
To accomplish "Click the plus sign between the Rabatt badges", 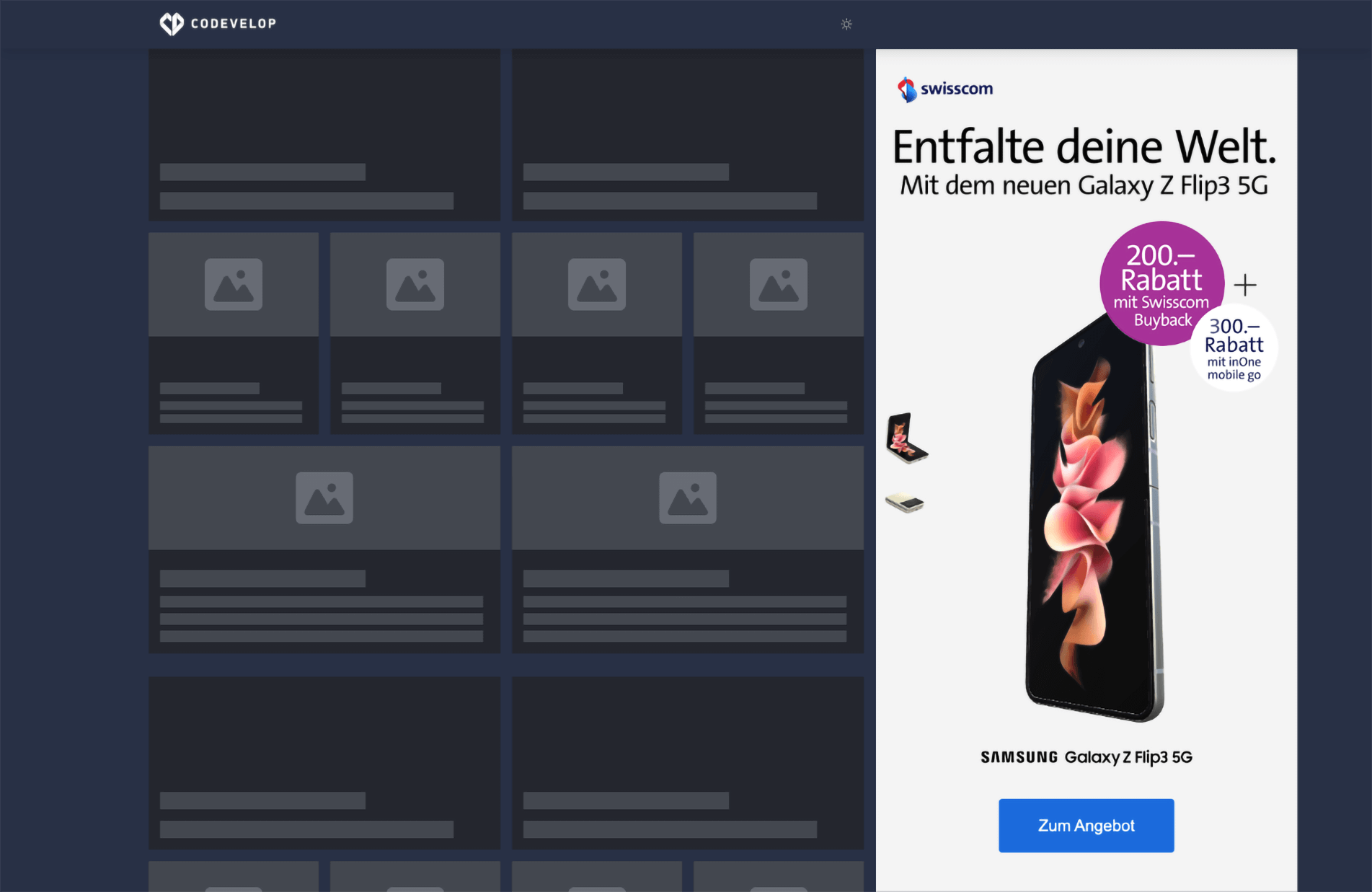I will 1245,285.
